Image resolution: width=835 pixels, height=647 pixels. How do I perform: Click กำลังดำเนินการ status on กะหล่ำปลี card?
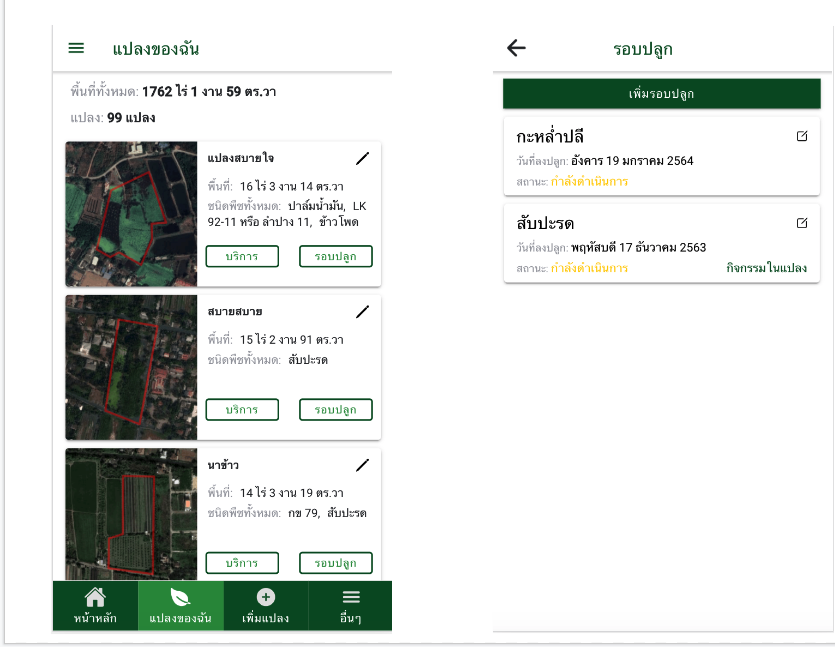tap(590, 182)
